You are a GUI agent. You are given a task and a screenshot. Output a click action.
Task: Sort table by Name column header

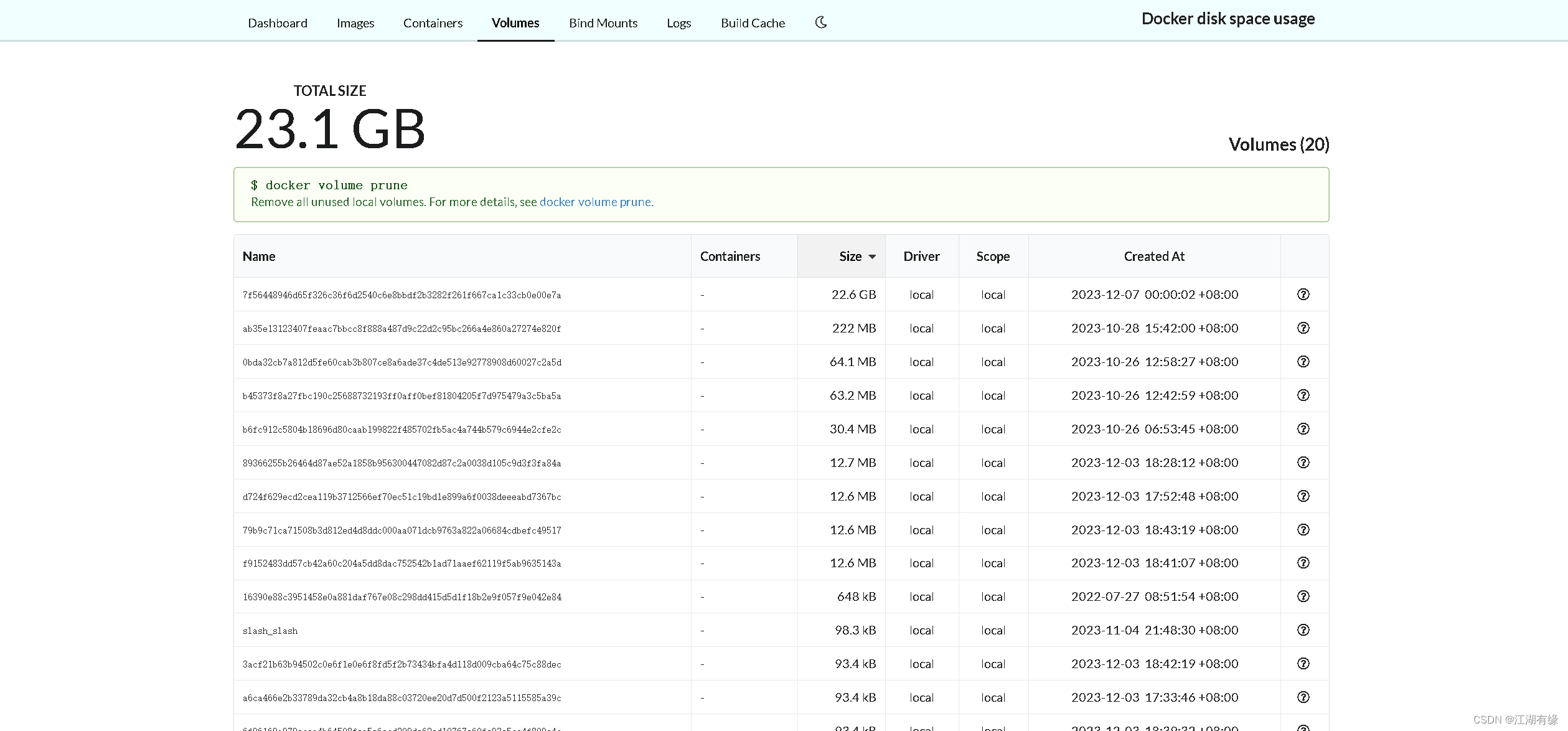259,257
